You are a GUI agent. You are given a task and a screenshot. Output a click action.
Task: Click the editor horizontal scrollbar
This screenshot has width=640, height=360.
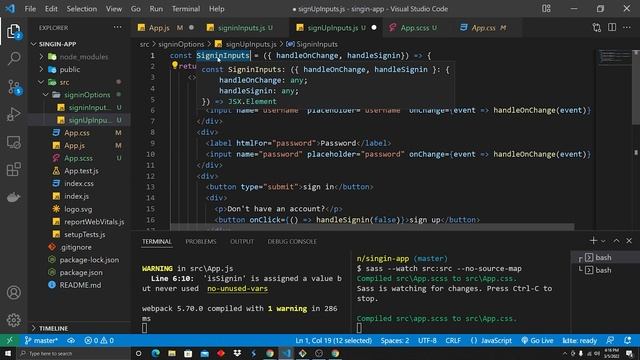tap(372, 227)
